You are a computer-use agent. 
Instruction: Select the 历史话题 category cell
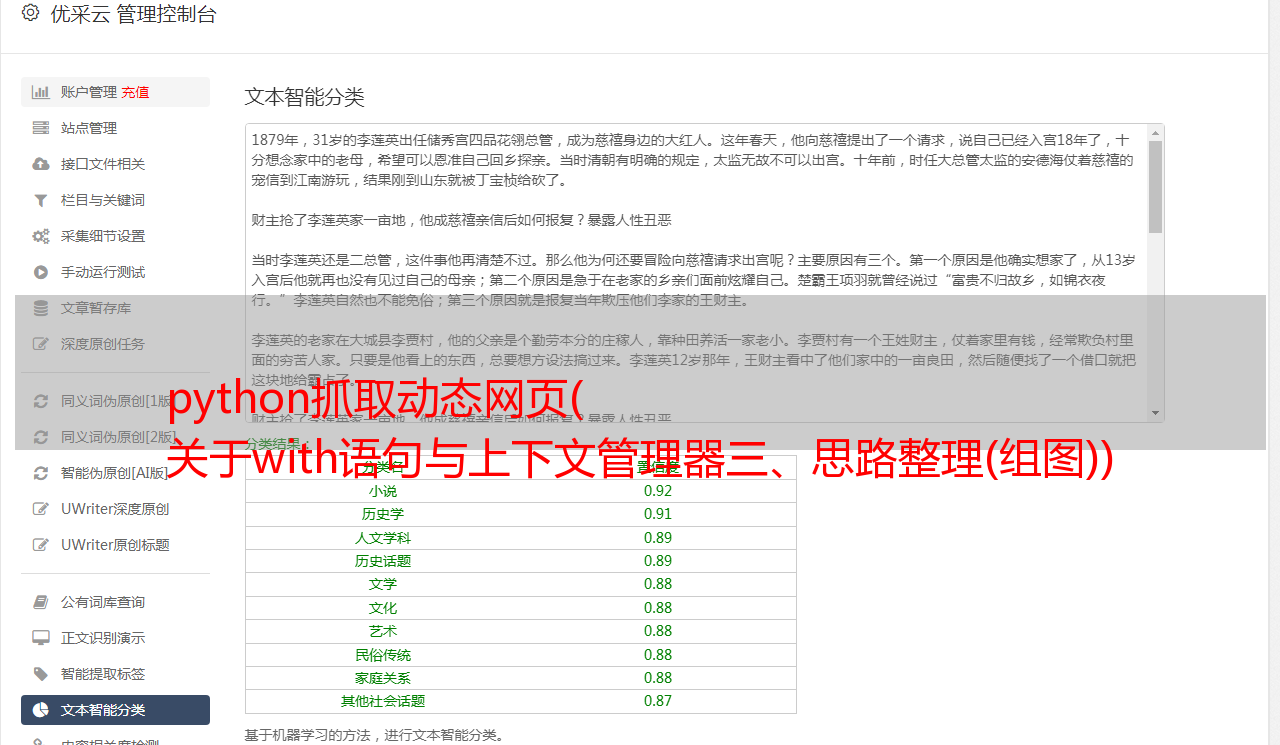(x=383, y=561)
